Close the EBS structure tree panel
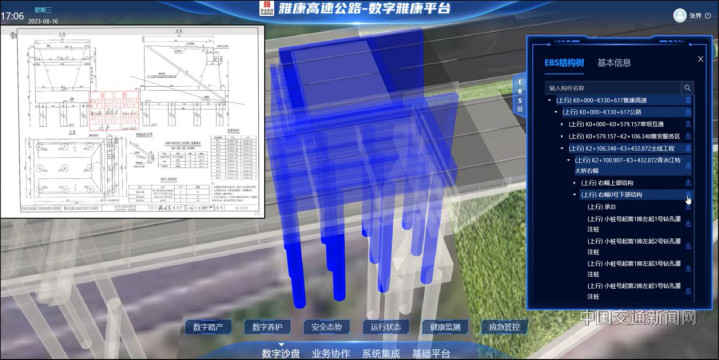The image size is (719, 360). pyautogui.click(x=700, y=59)
